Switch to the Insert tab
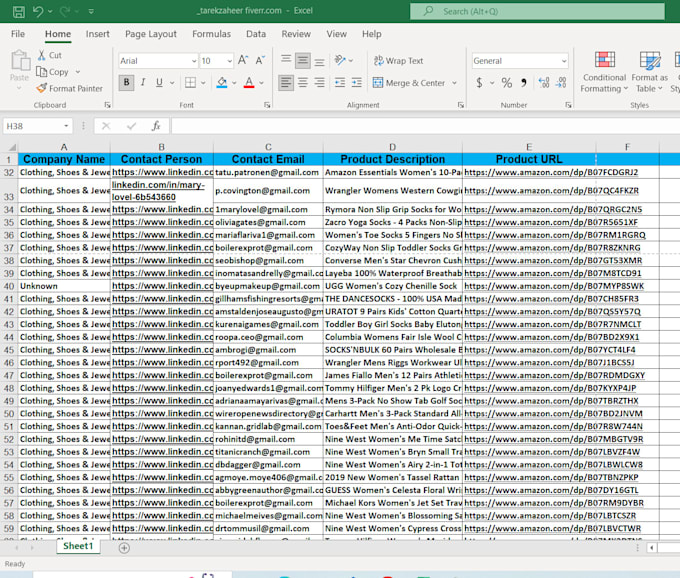The image size is (680, 578). (98, 34)
